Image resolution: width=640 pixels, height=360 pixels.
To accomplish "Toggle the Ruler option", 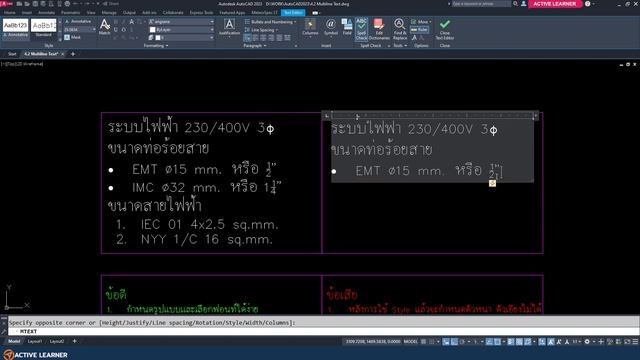I will [x=419, y=30].
